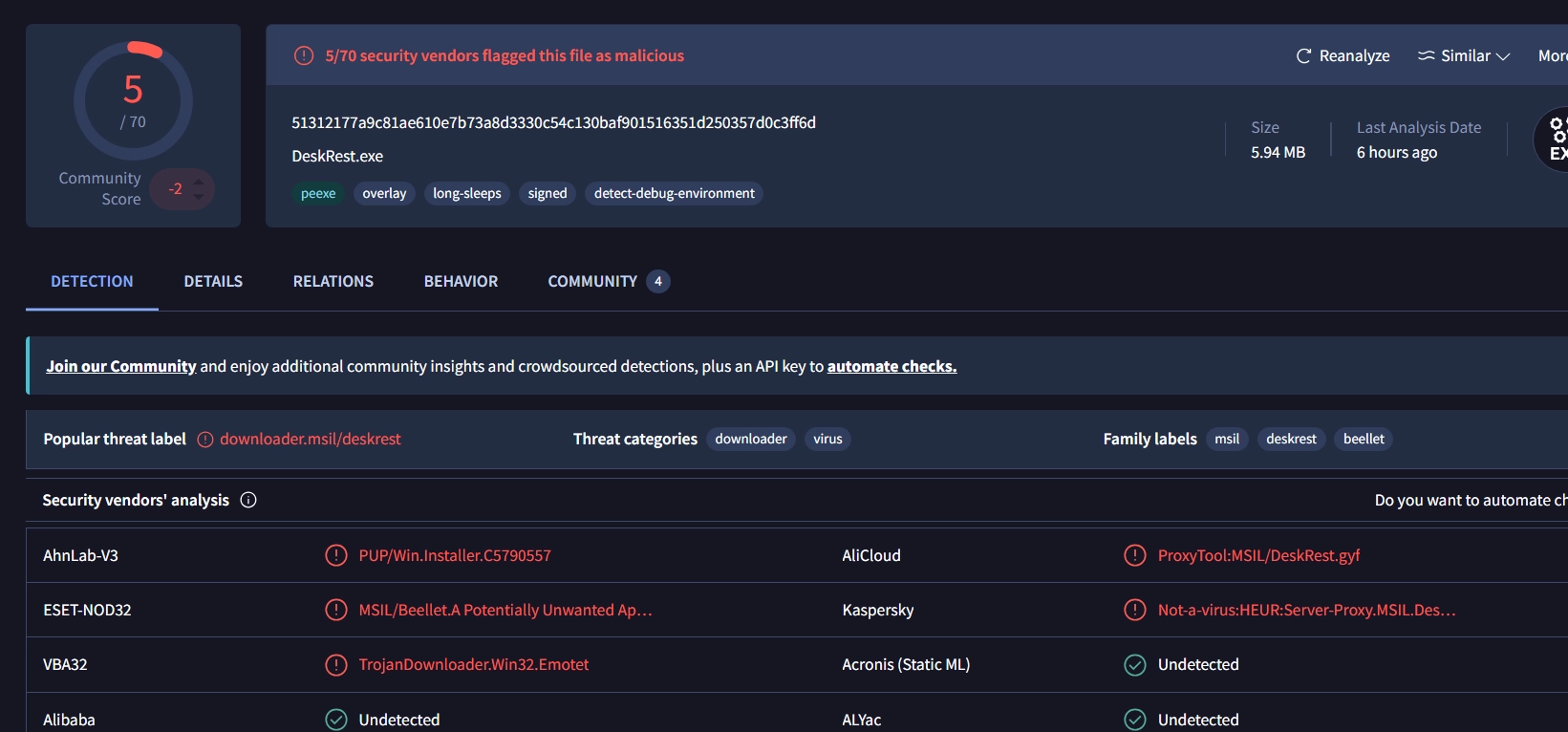Click the detect-debug-environment tag
The width and height of the screenshot is (1568, 732).
[x=675, y=193]
